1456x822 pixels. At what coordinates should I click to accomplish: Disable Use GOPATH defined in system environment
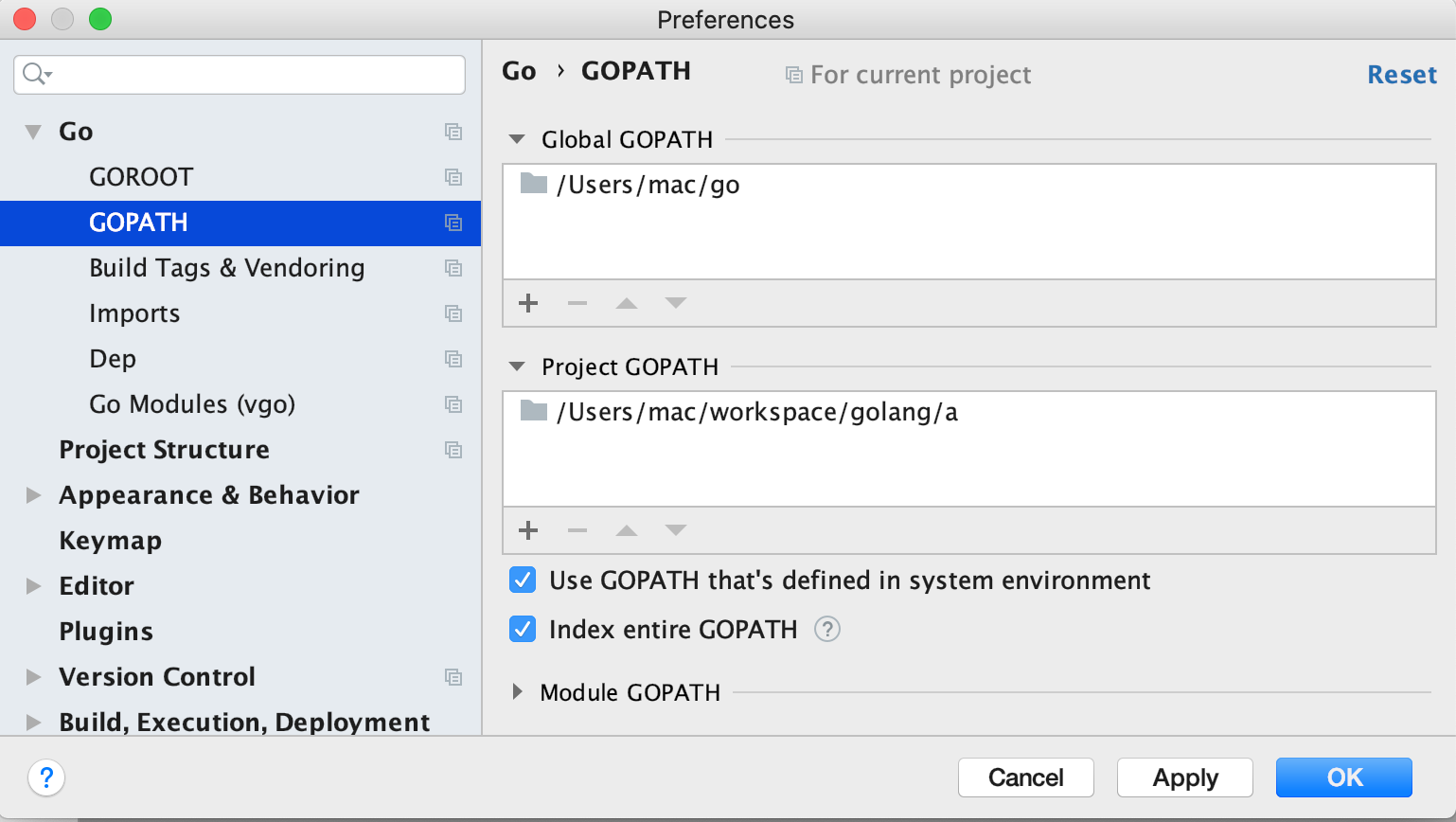[523, 580]
